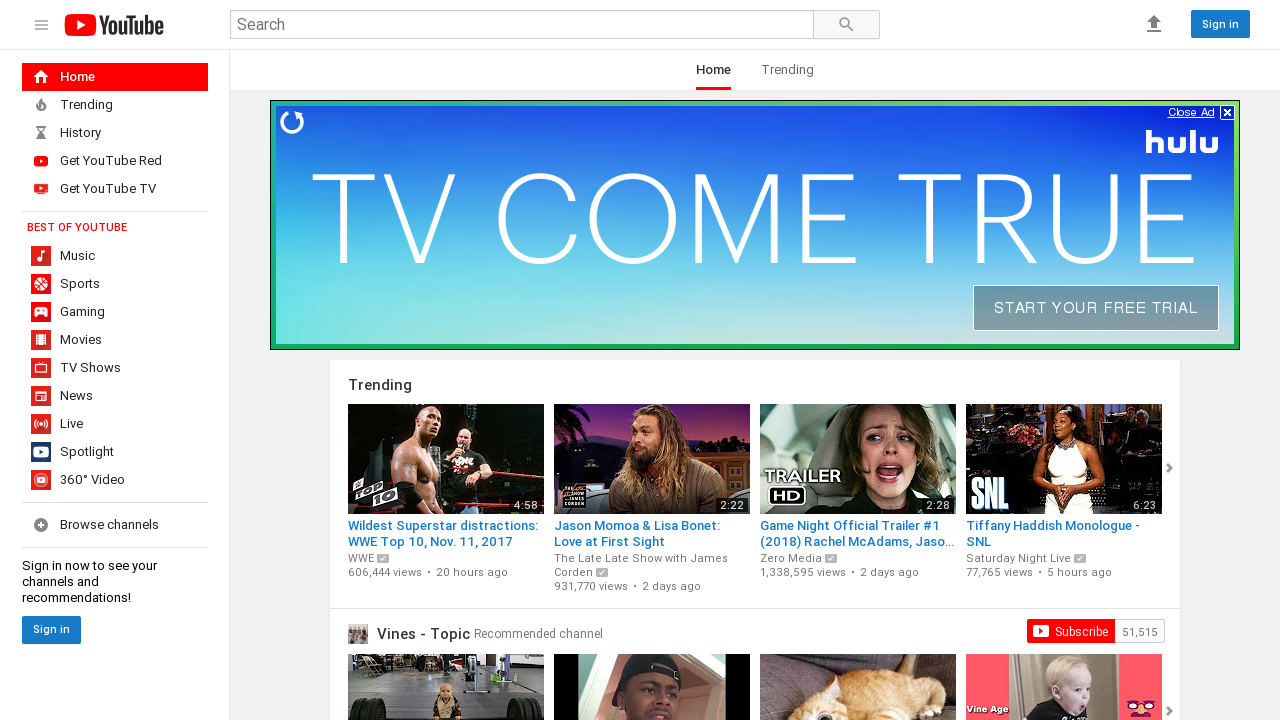The width and height of the screenshot is (1280, 720).
Task: Subscribe to Vines - Topic channel
Action: point(1070,631)
